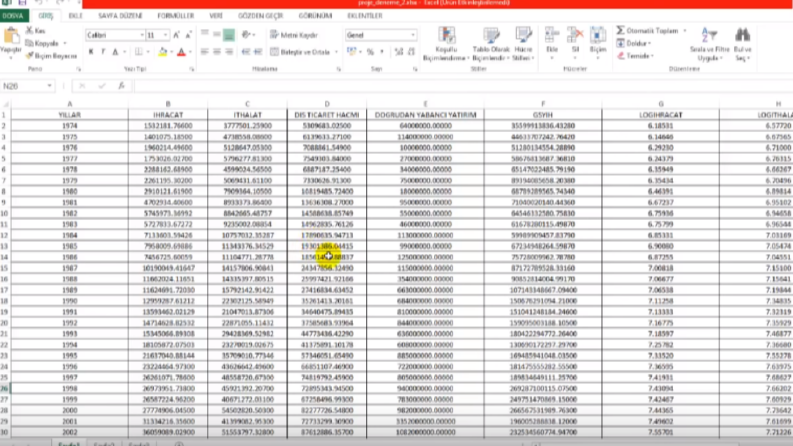Open the Calibri font name dropdown

[x=142, y=35]
